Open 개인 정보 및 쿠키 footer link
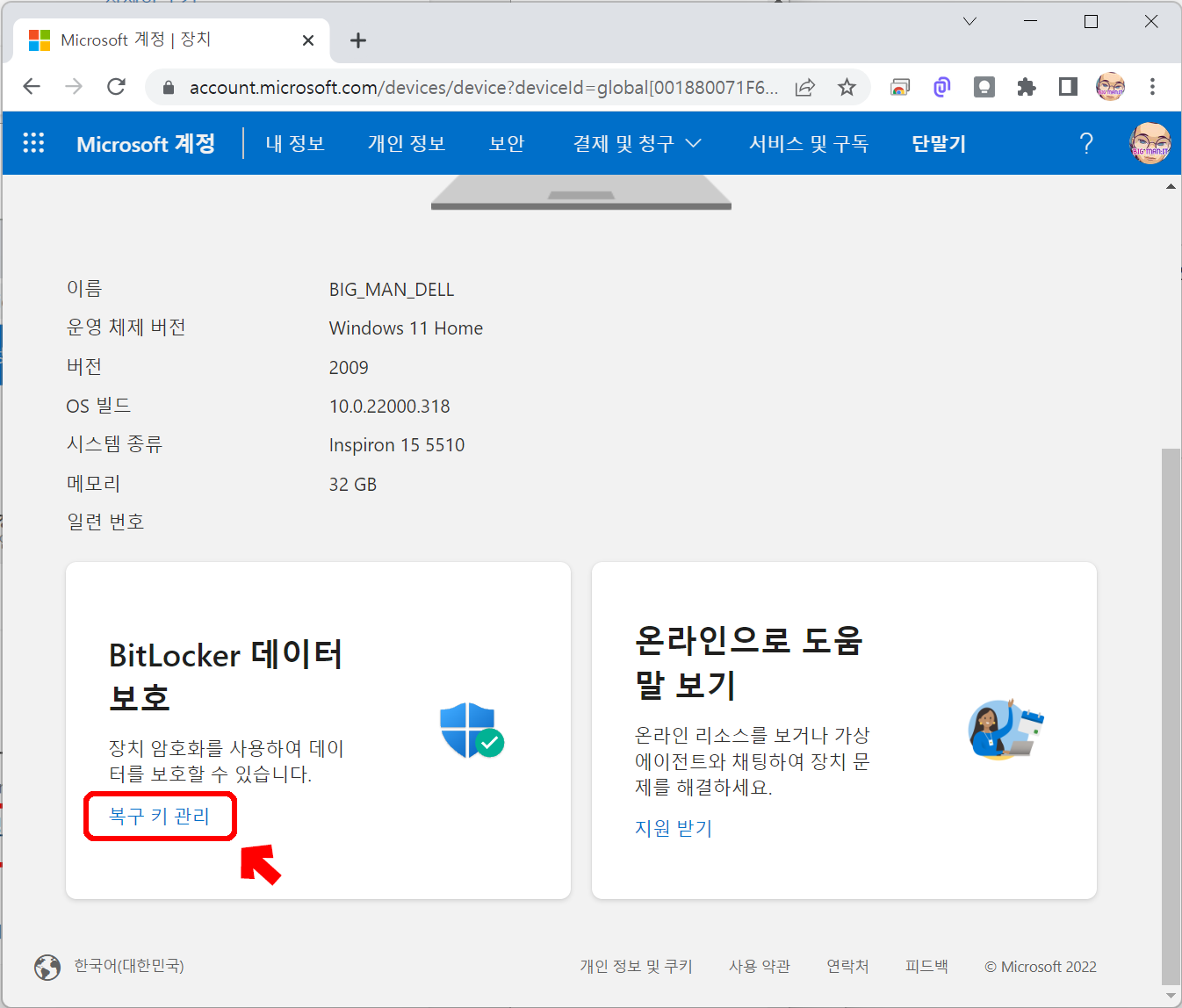 (636, 966)
